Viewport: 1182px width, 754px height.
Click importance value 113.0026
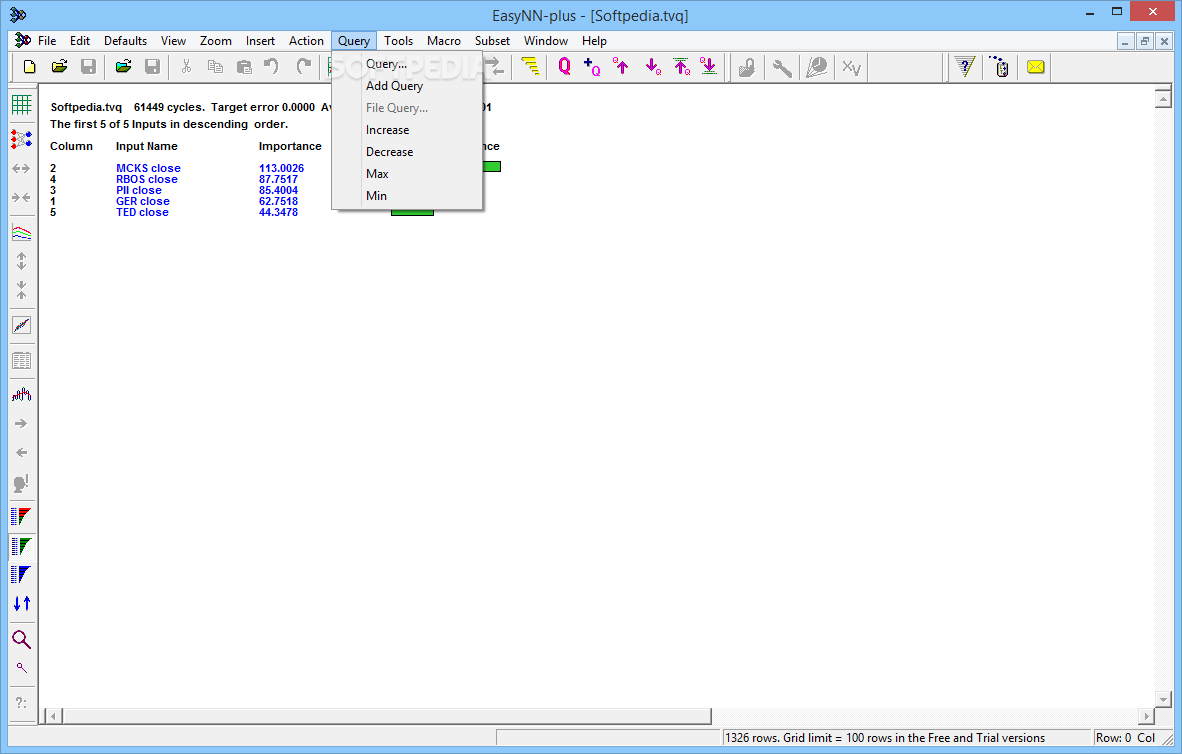(x=281, y=168)
